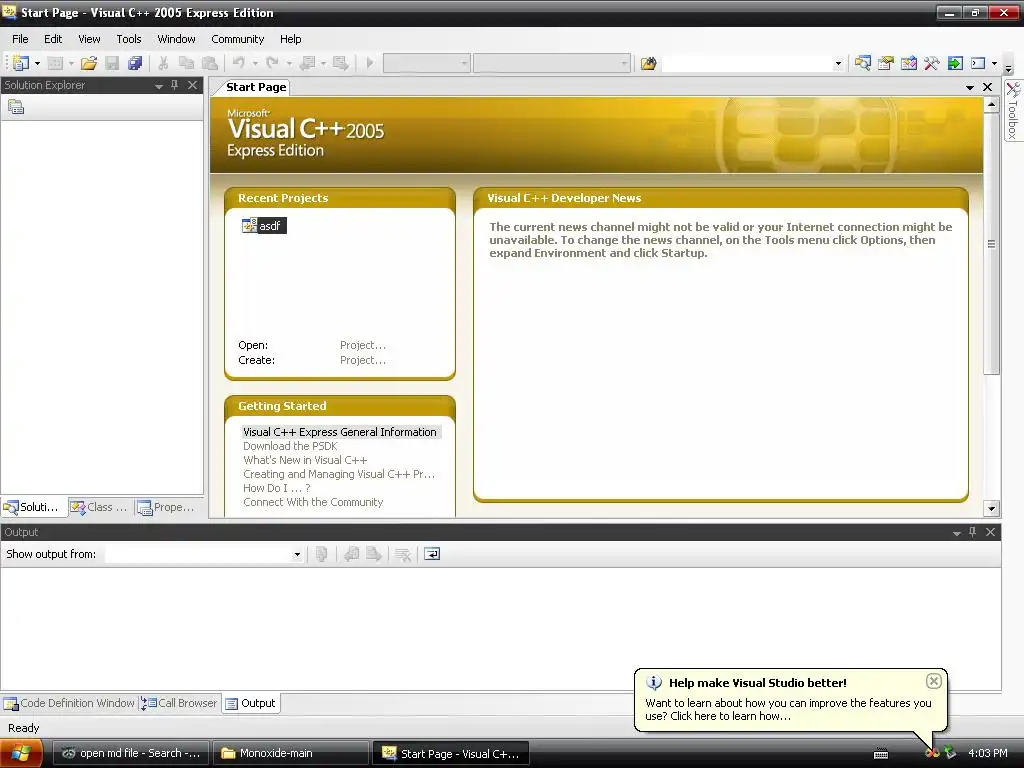The height and width of the screenshot is (768, 1024).
Task: Click the Undo toolbar icon
Action: pos(238,63)
